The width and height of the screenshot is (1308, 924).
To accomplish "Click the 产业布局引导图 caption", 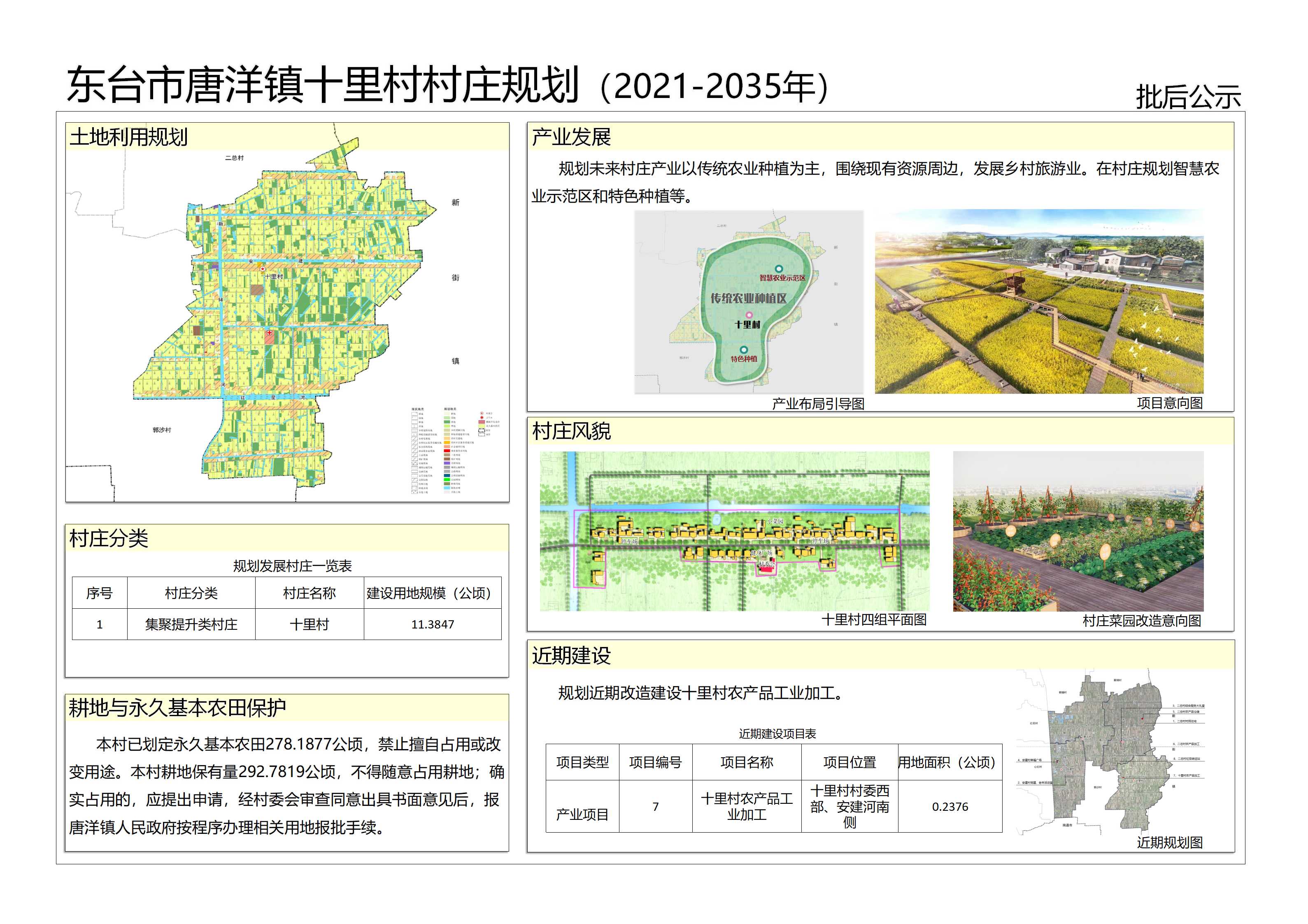I will [818, 404].
